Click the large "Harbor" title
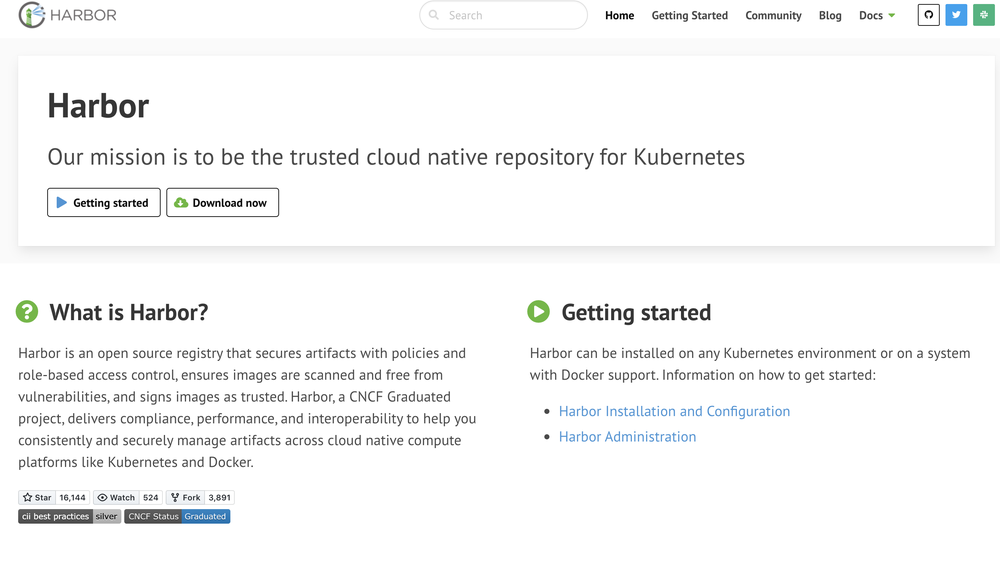The height and width of the screenshot is (572, 1000). (x=98, y=106)
